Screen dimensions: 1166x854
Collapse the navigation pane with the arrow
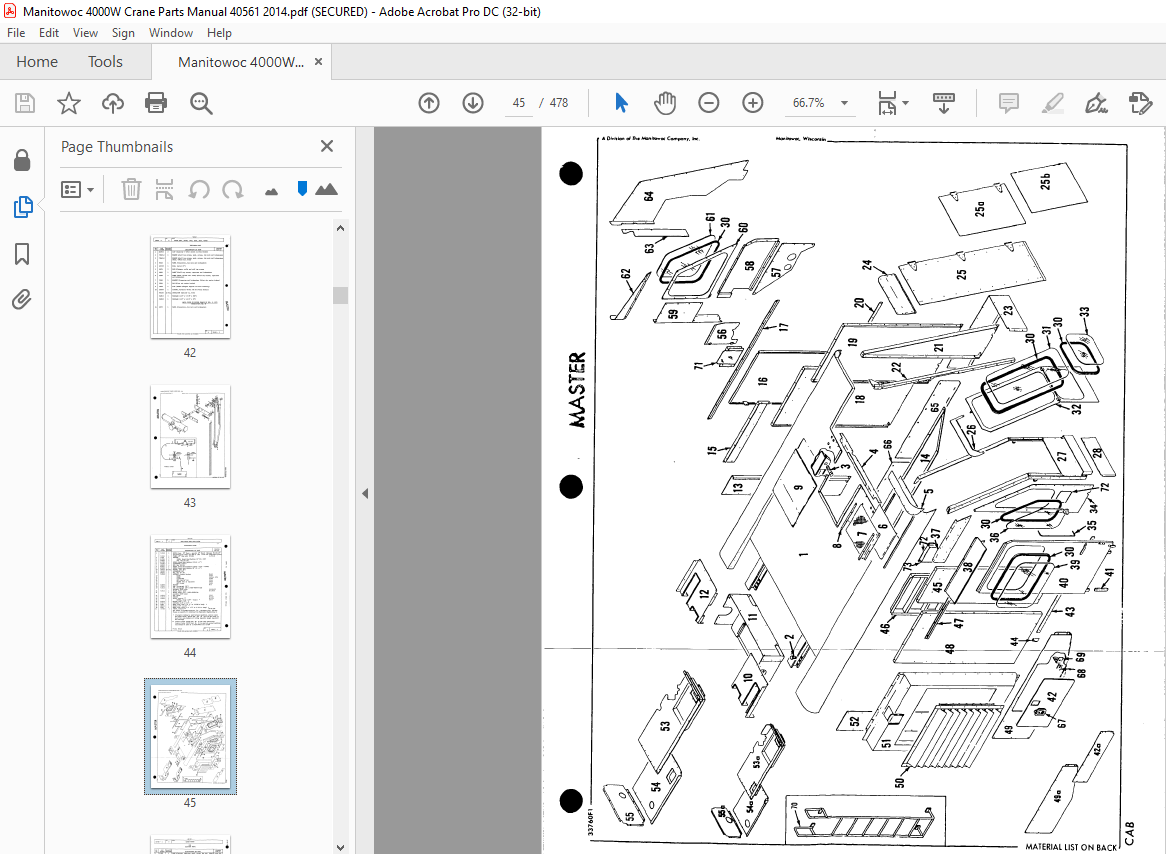pyautogui.click(x=364, y=493)
